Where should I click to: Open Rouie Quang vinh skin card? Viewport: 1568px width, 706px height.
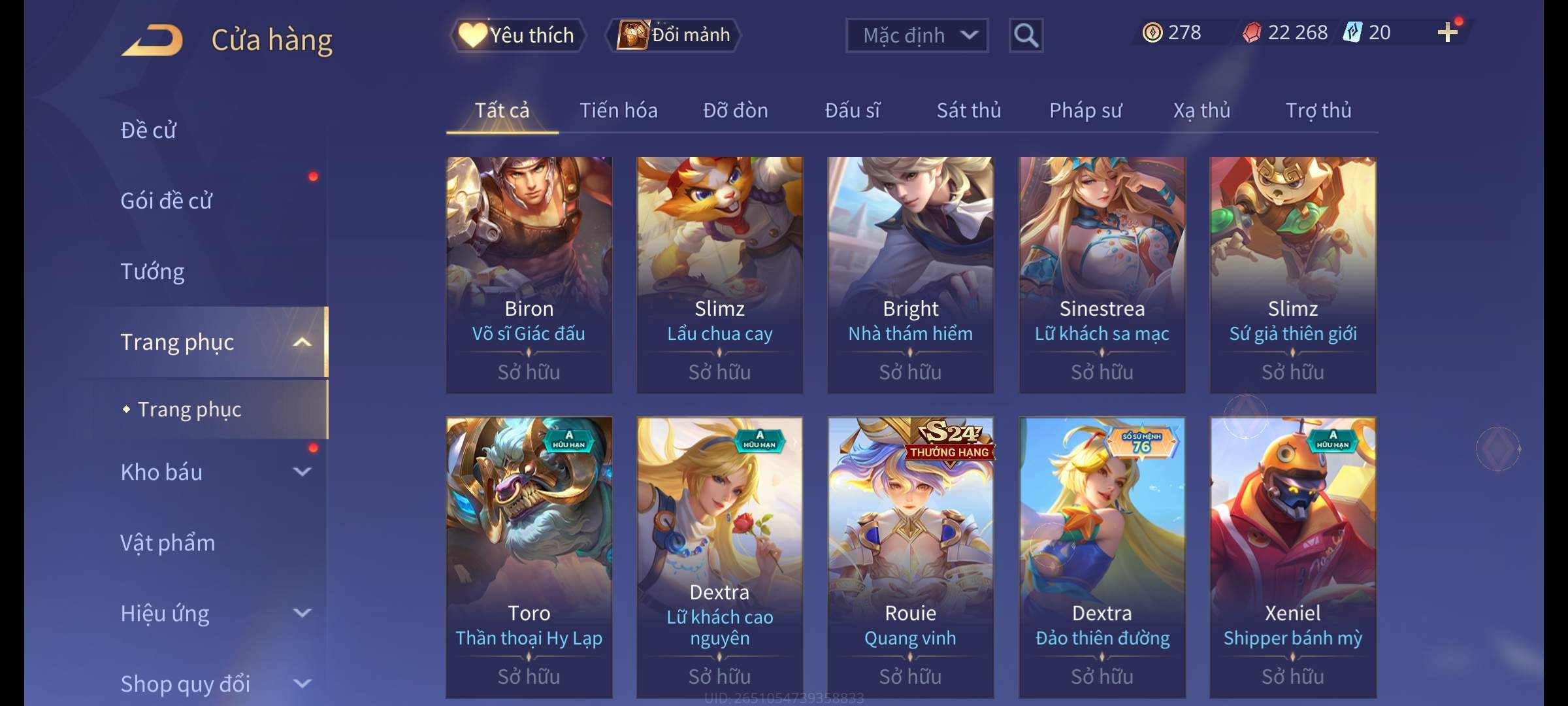tap(911, 558)
